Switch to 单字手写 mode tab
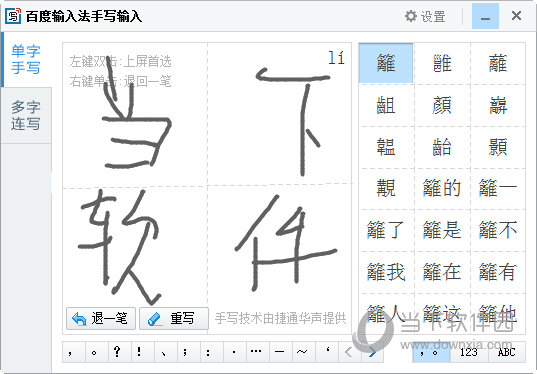Viewport: 537px width, 374px height. [26, 59]
